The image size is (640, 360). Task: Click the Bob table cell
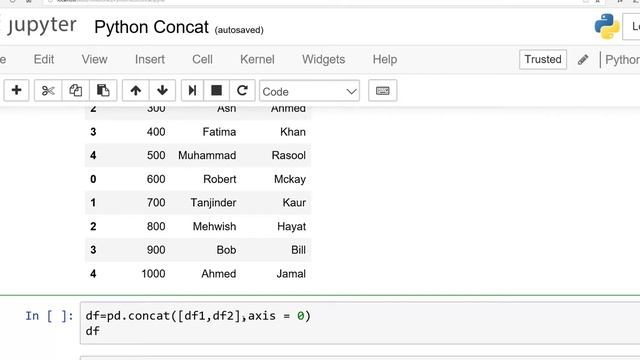tap(226, 250)
